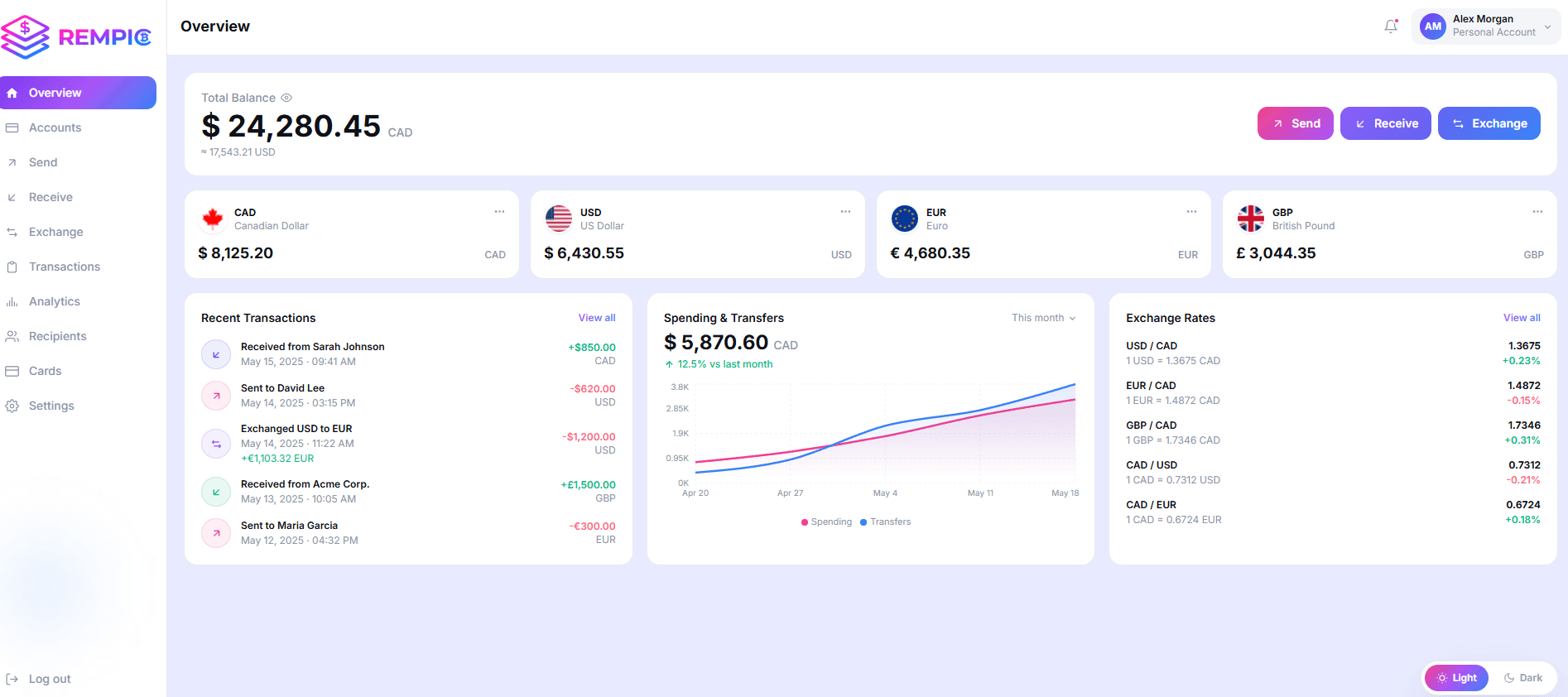Viewport: 1568px width, 697px height.
Task: Open Send in the sidebar
Action: [x=79, y=162]
